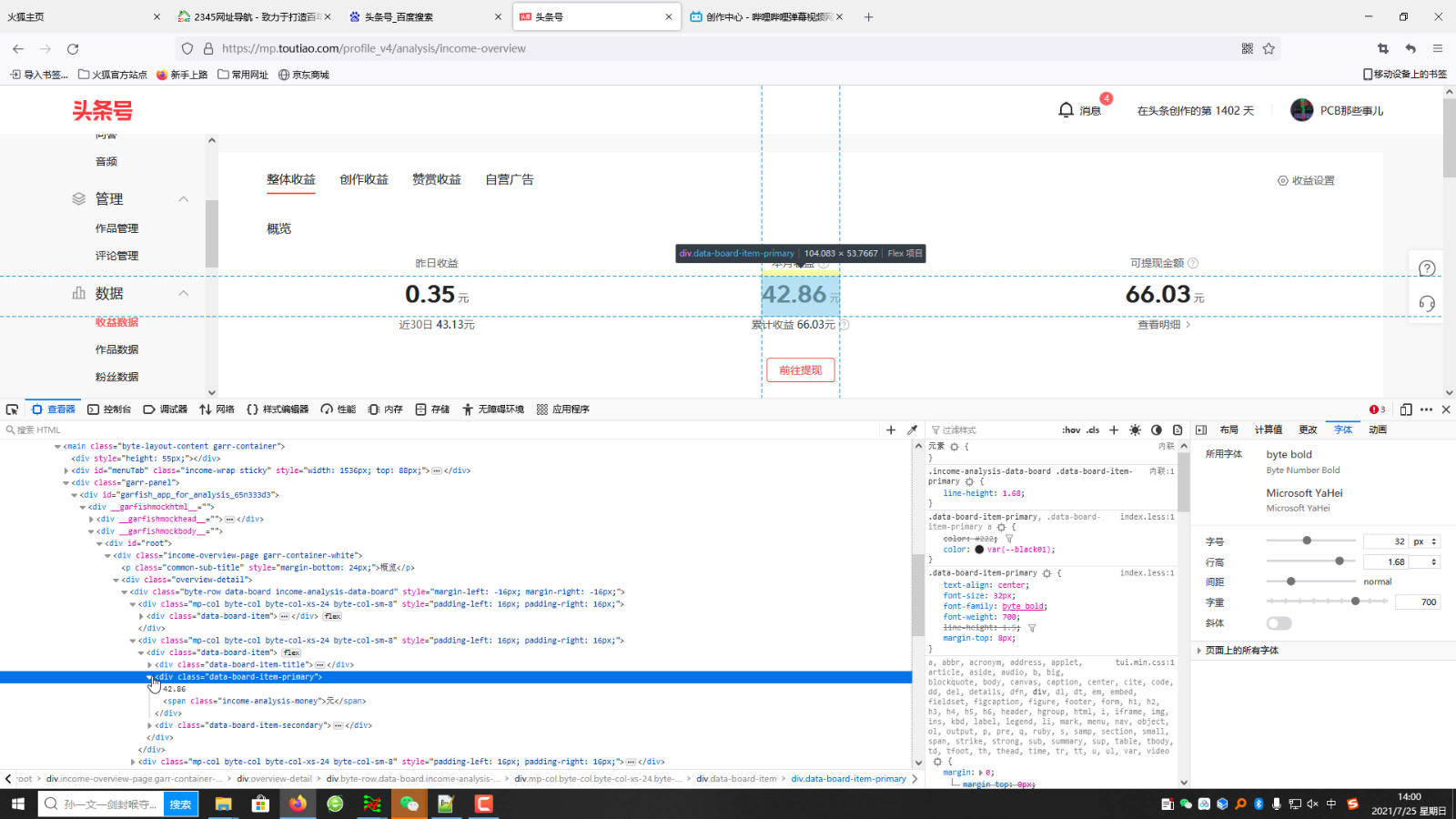Click the font weight 700 value field
This screenshot has width=1456, height=819.
click(1418, 602)
